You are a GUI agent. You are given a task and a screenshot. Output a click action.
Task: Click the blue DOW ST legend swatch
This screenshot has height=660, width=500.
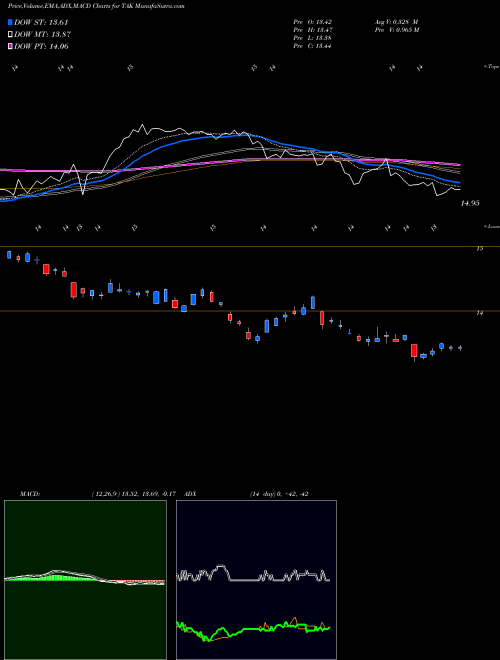pos(10,22)
